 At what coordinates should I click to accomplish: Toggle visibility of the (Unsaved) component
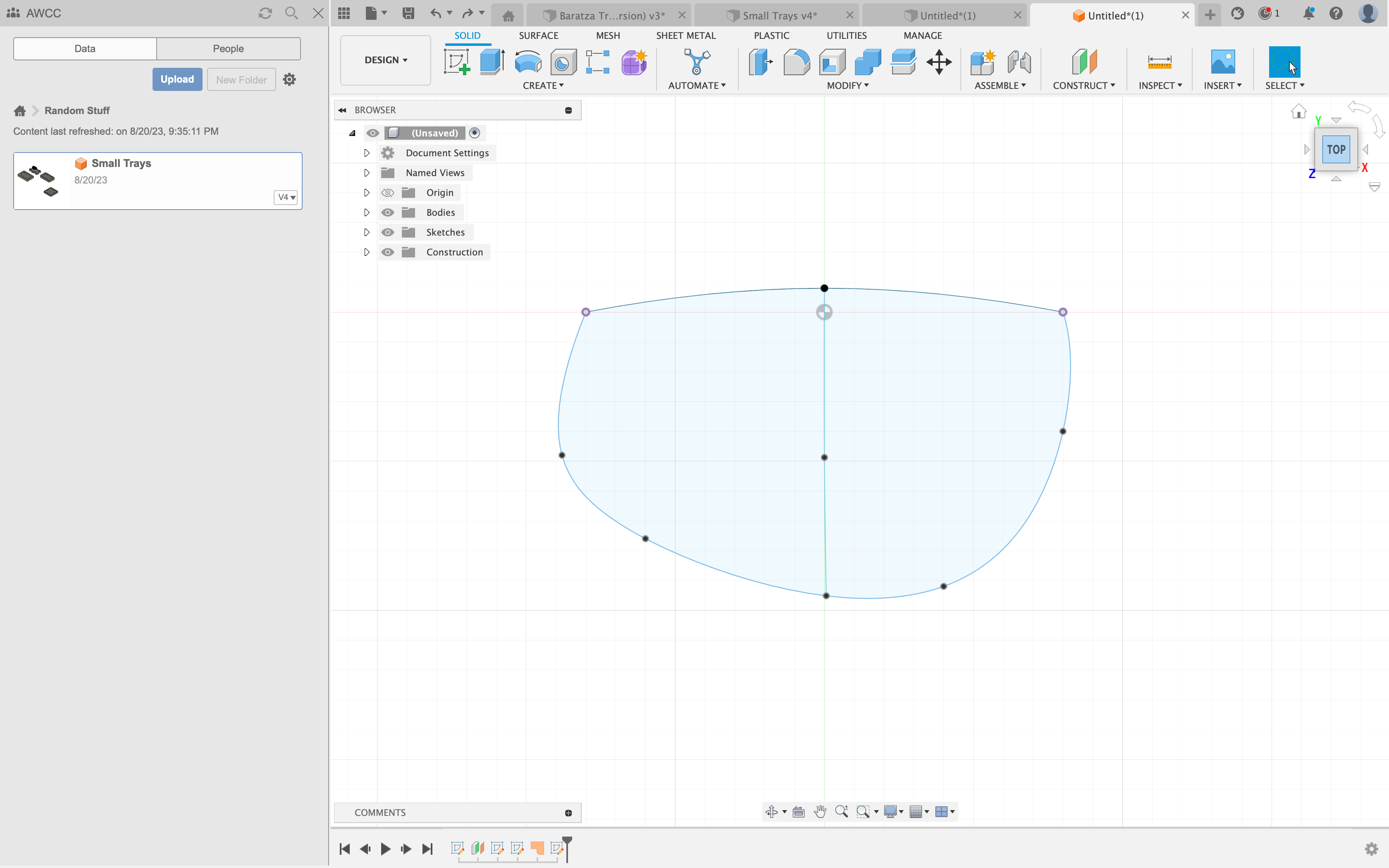(372, 133)
